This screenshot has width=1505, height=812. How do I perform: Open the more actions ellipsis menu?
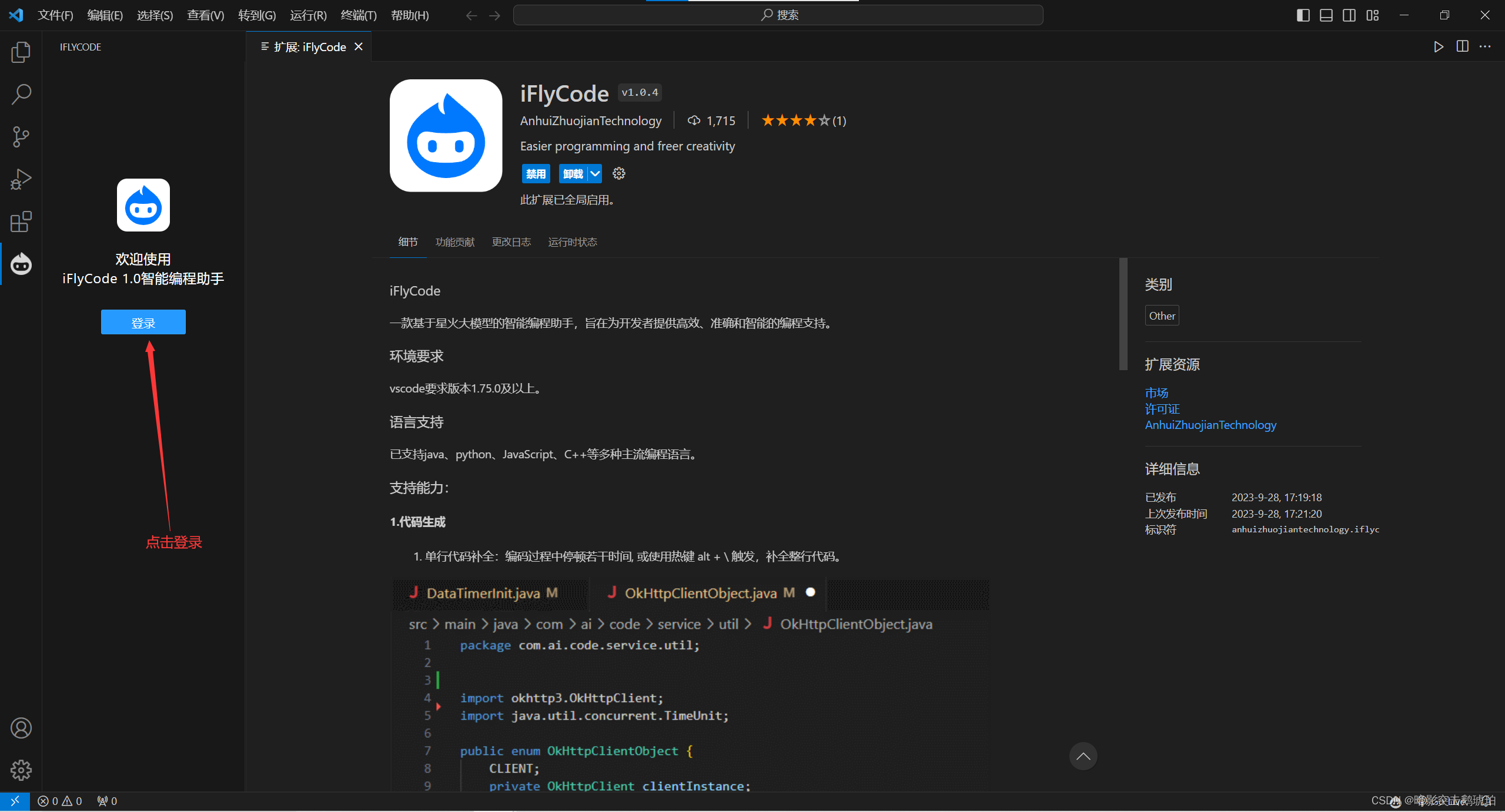1485,46
